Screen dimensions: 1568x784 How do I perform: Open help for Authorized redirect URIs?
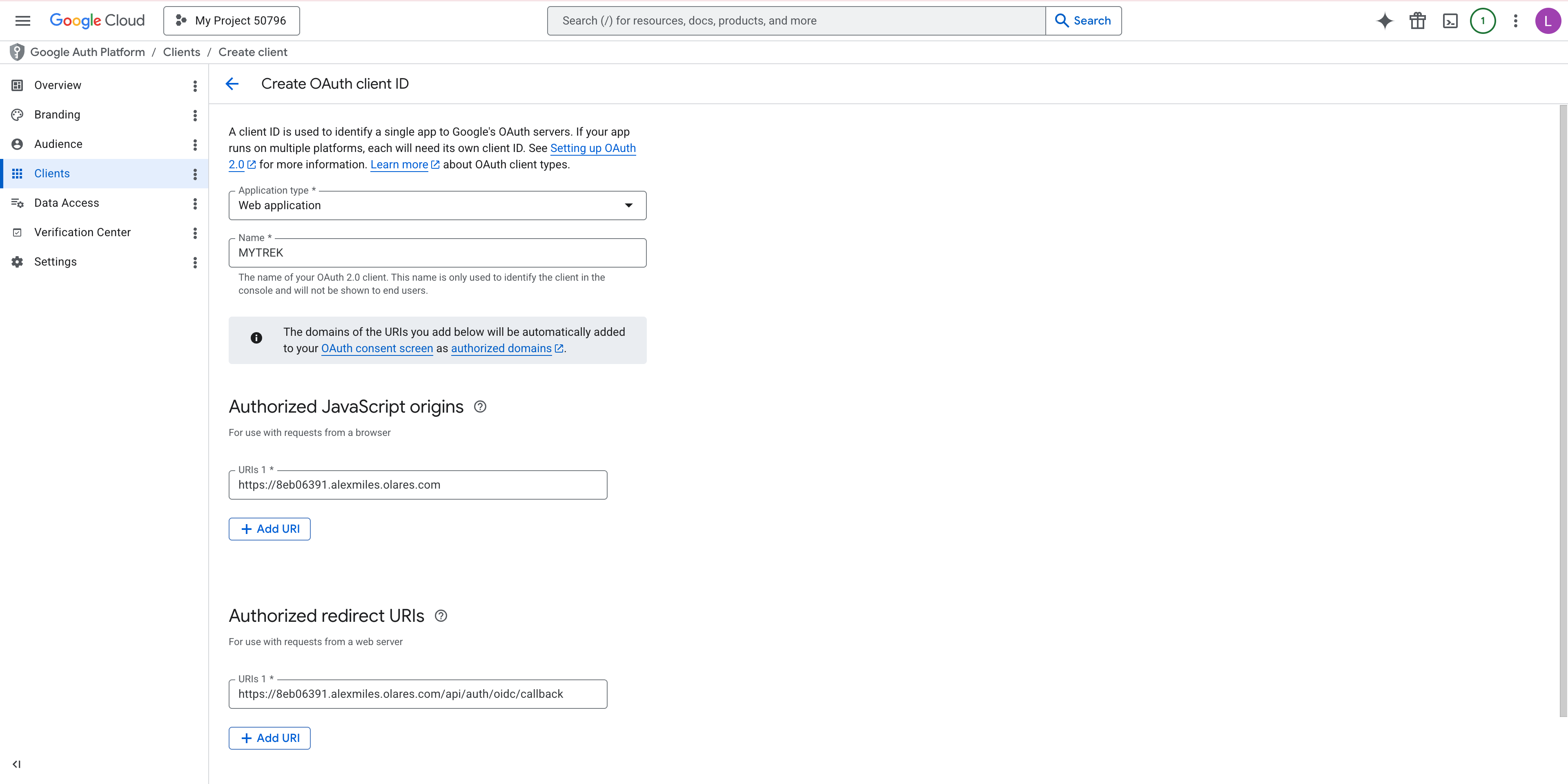pos(441,615)
